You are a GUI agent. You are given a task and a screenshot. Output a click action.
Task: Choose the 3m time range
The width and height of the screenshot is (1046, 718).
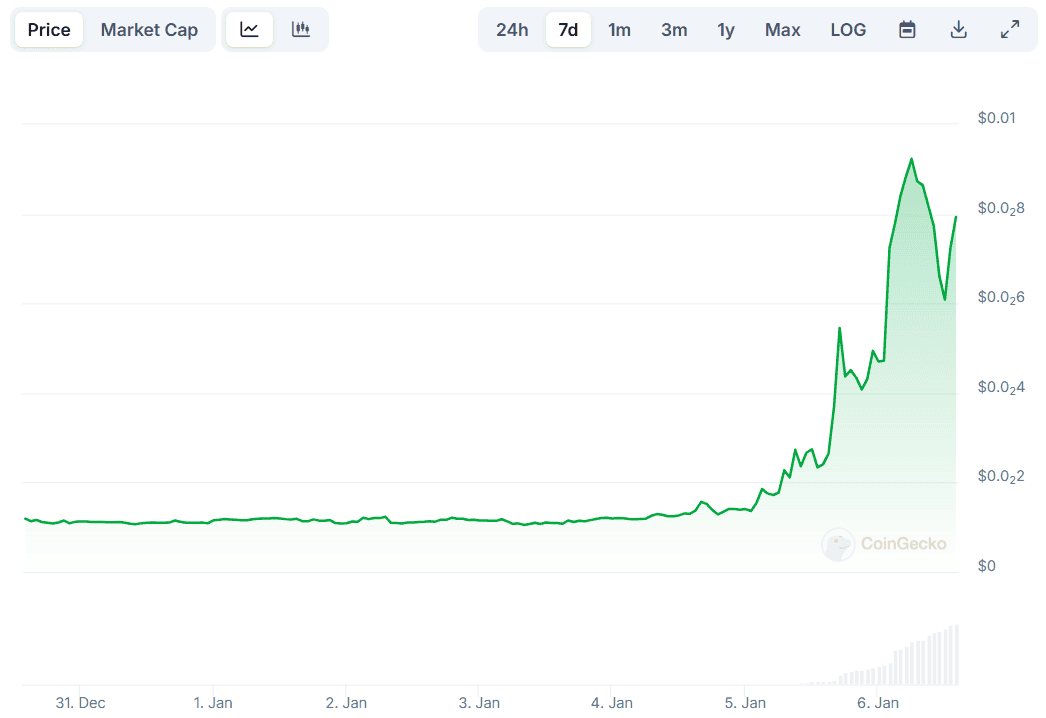[674, 29]
